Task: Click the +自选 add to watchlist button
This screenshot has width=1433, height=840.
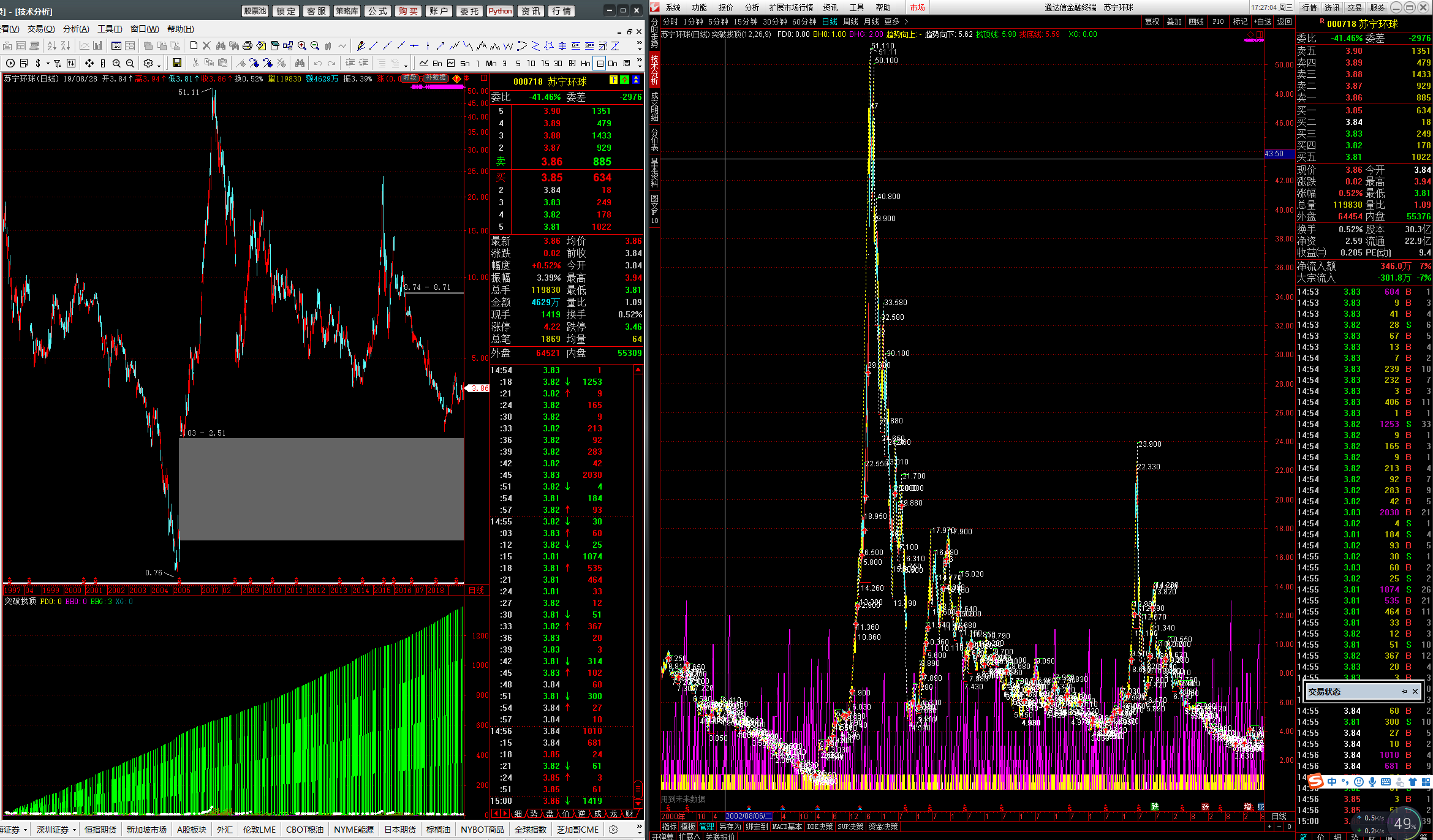Action: point(1263,21)
